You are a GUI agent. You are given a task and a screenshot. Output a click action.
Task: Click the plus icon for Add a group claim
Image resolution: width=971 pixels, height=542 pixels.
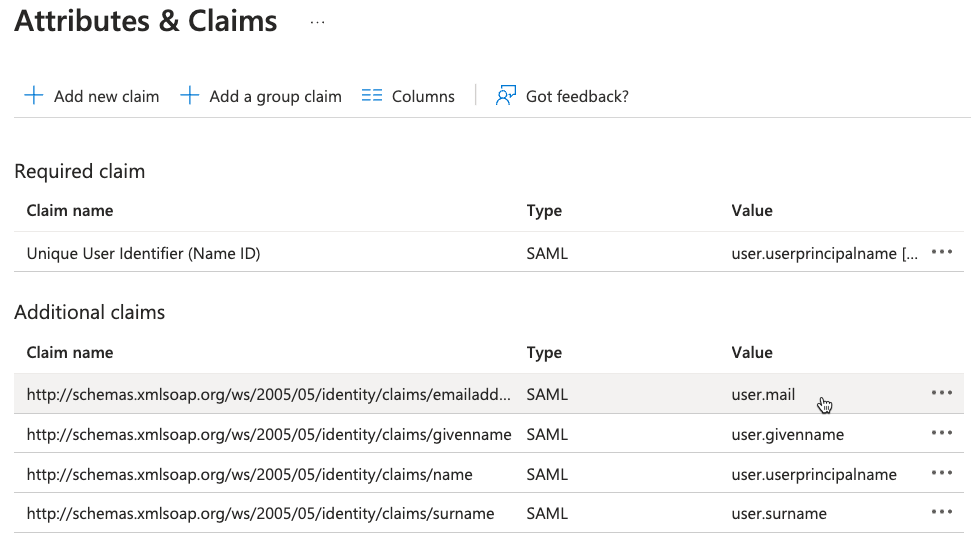click(x=189, y=96)
